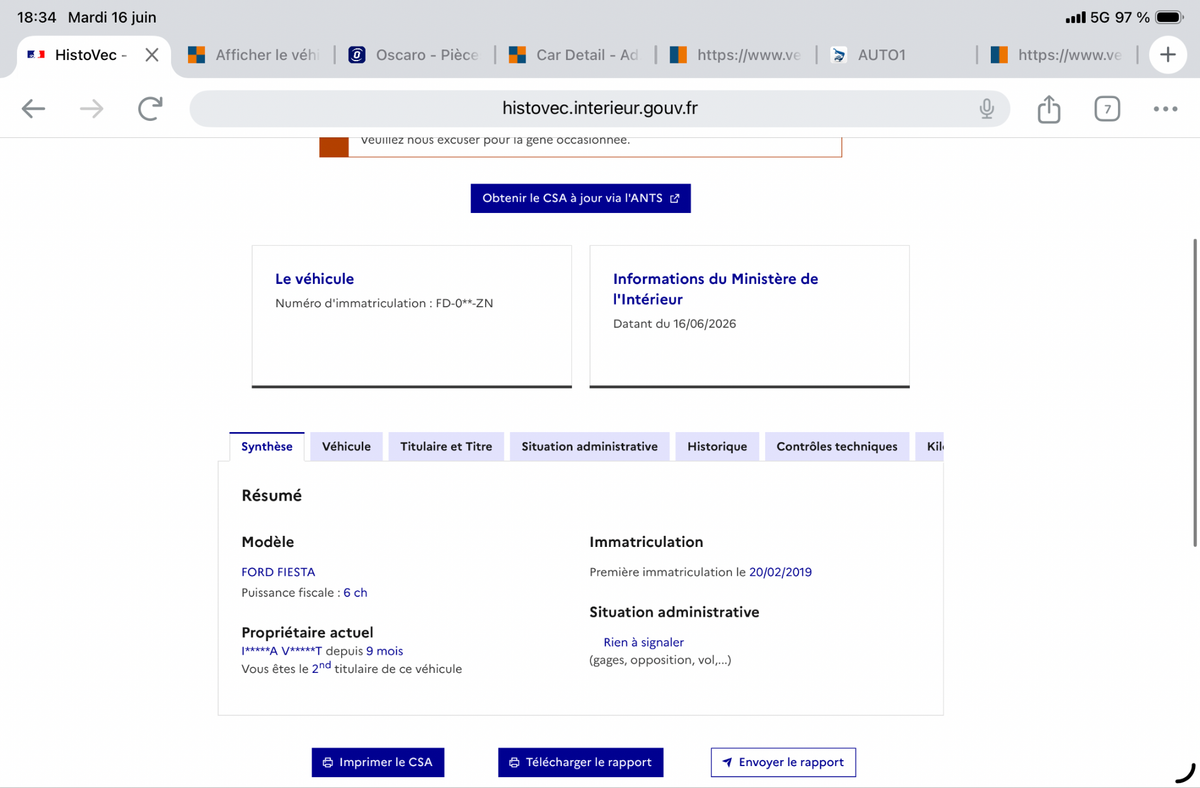Screen dimensions: 1200x788
Task: Click the registration number FD-0**-ZN text
Action: 464,303
